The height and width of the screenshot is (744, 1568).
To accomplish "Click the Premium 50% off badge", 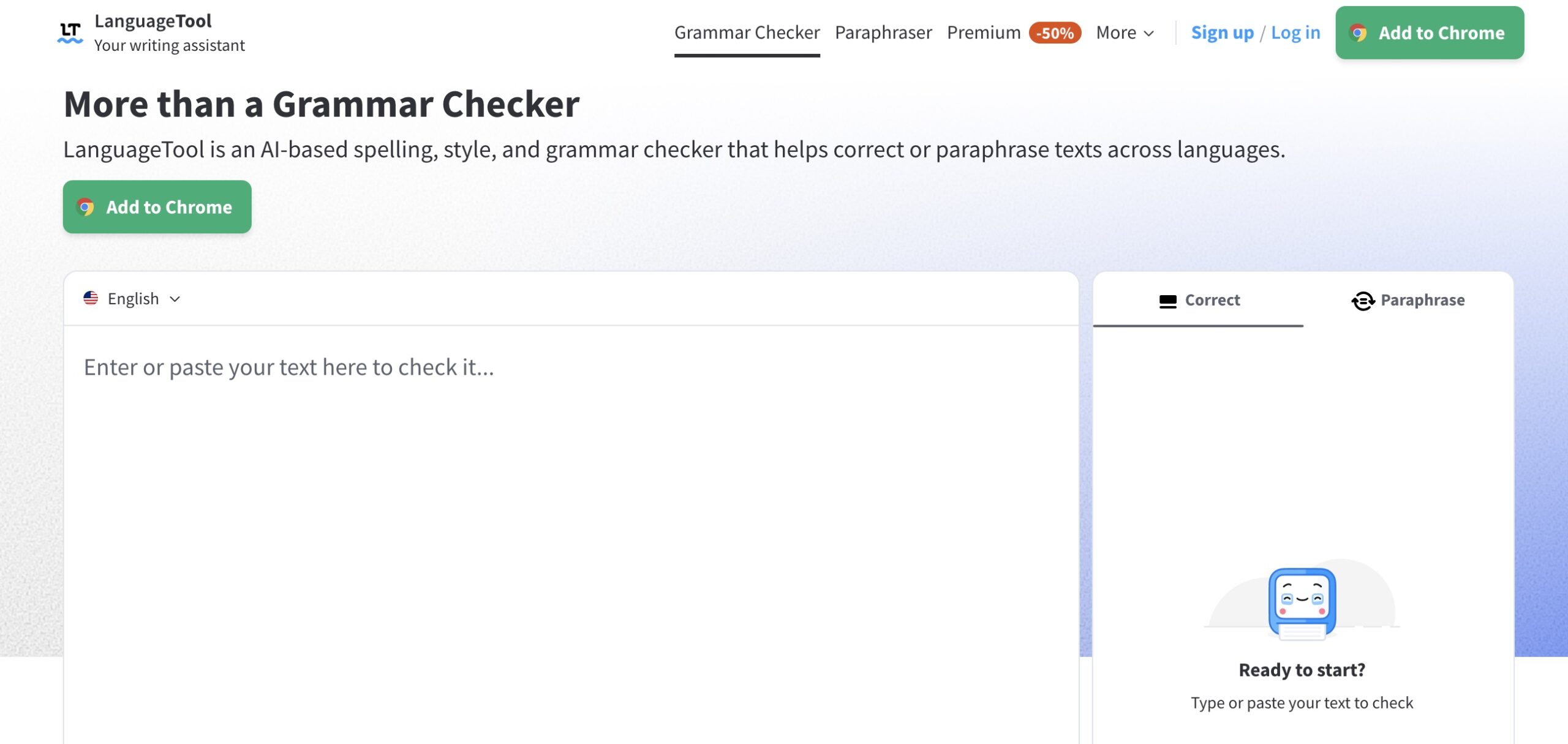I will pyautogui.click(x=1054, y=32).
